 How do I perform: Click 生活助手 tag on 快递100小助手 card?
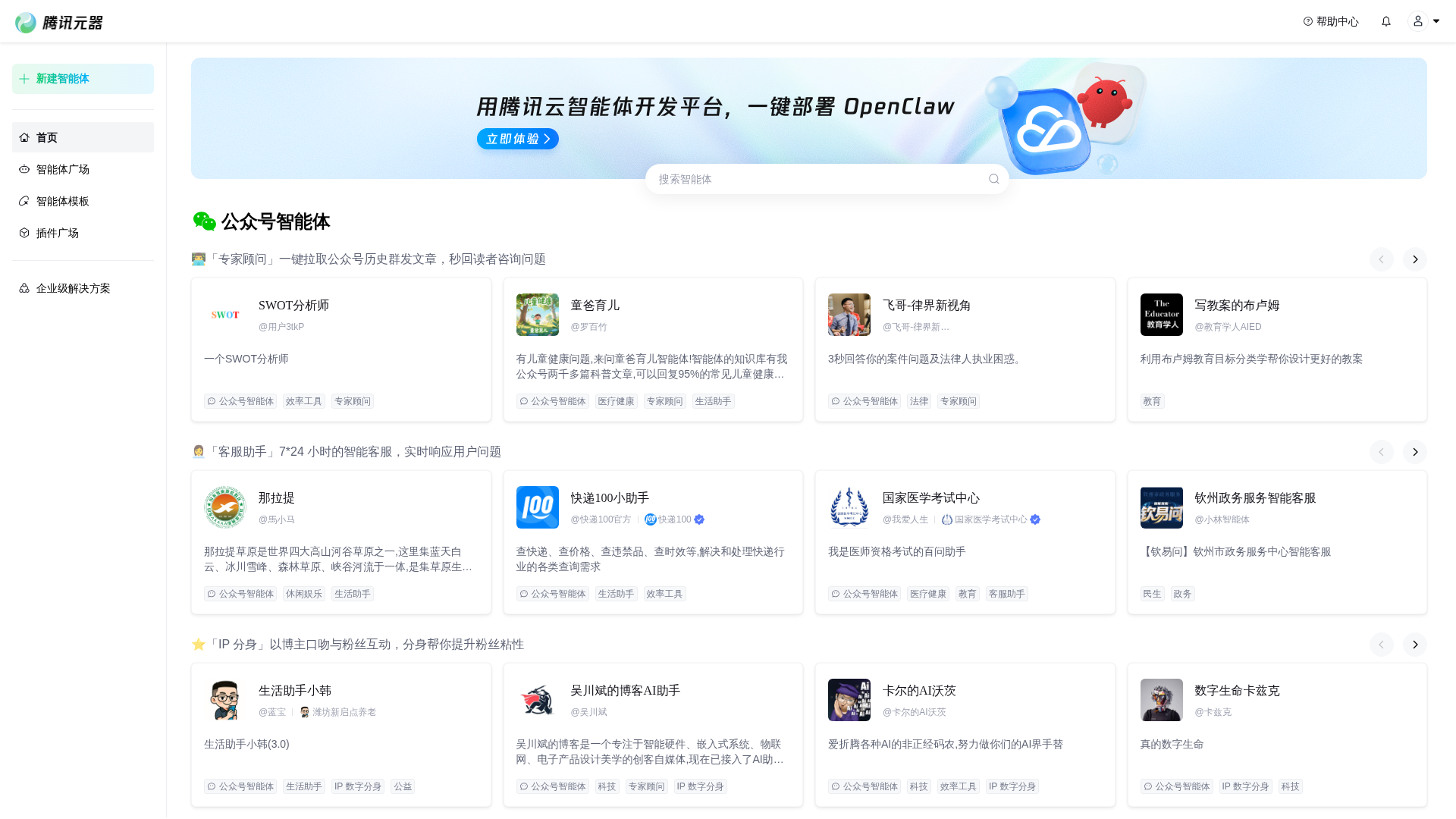(x=617, y=594)
